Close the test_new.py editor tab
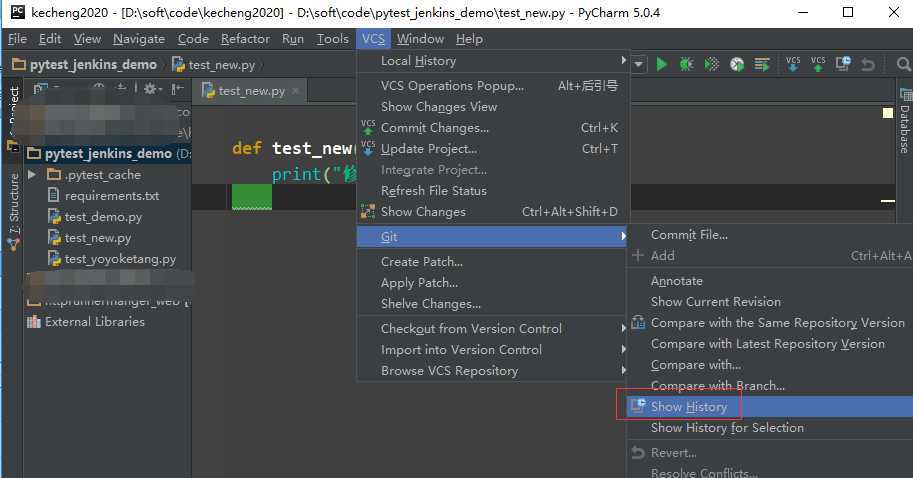Image resolution: width=913 pixels, height=478 pixels. tap(295, 91)
